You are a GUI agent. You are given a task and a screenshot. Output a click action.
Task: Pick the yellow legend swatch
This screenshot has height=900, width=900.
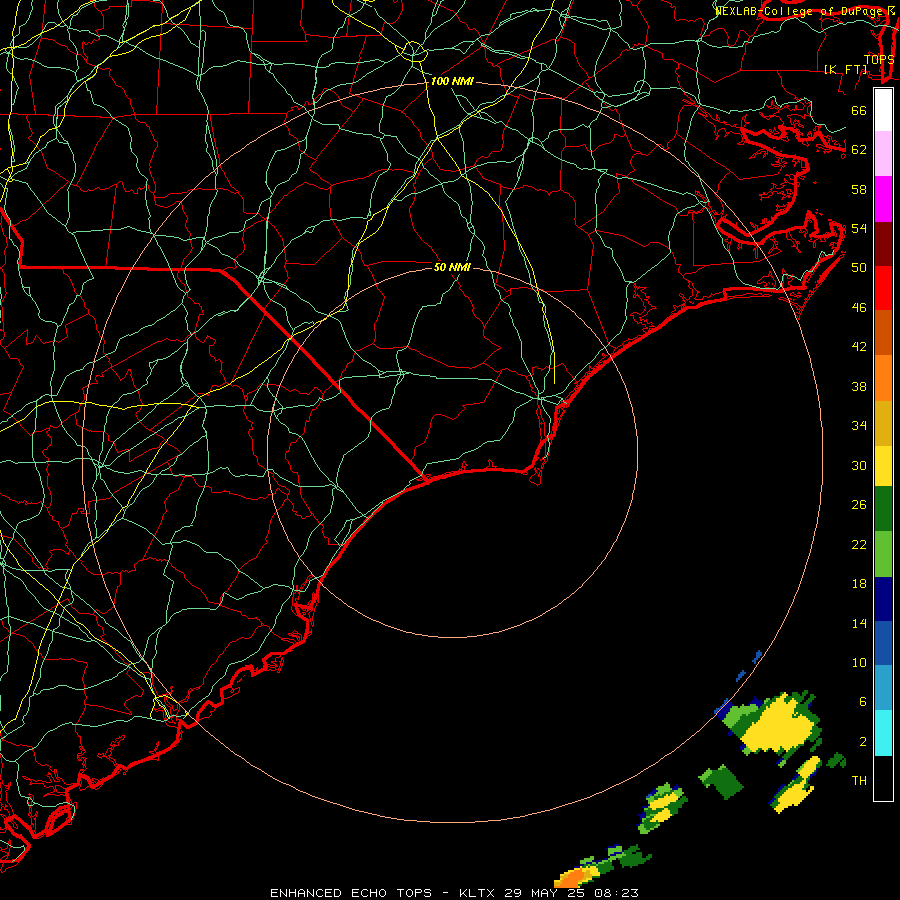coord(883,465)
